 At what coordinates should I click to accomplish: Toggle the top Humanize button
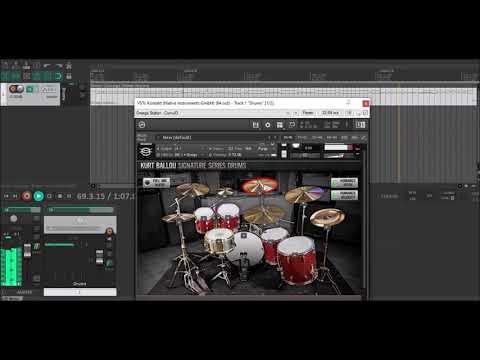345,183
